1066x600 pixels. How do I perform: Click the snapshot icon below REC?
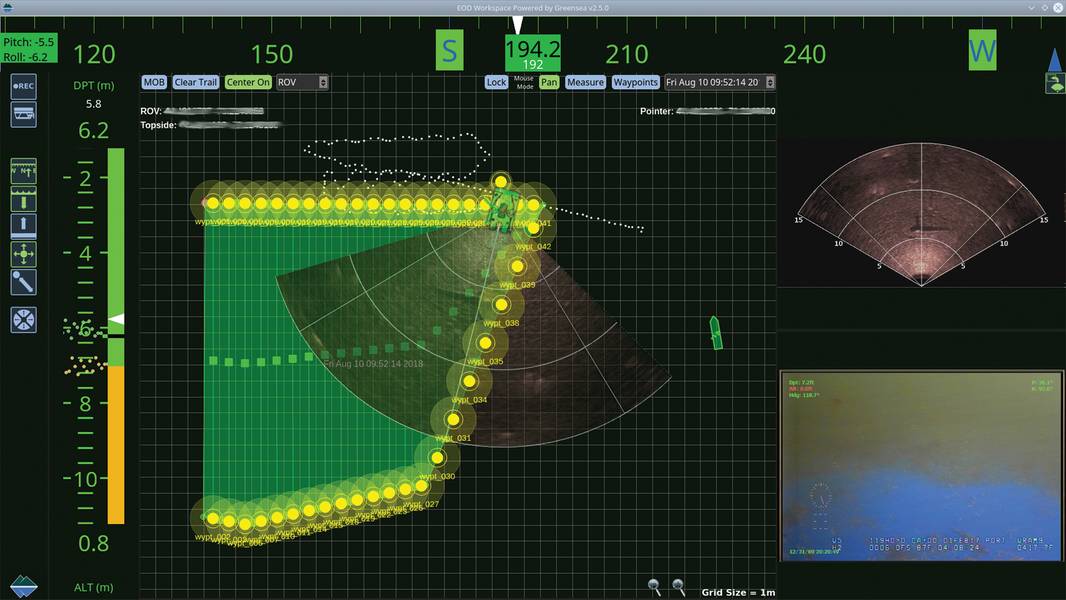pos(23,114)
